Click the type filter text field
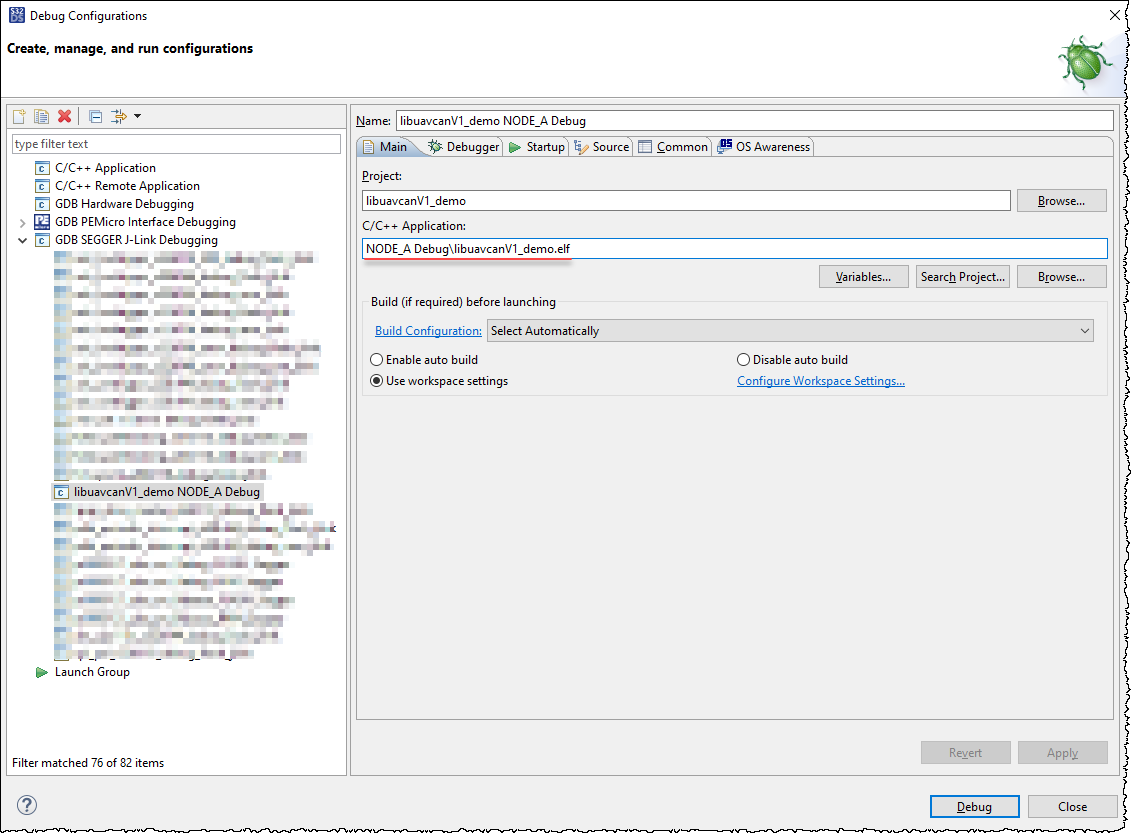The height and width of the screenshot is (833, 1131). [176, 144]
